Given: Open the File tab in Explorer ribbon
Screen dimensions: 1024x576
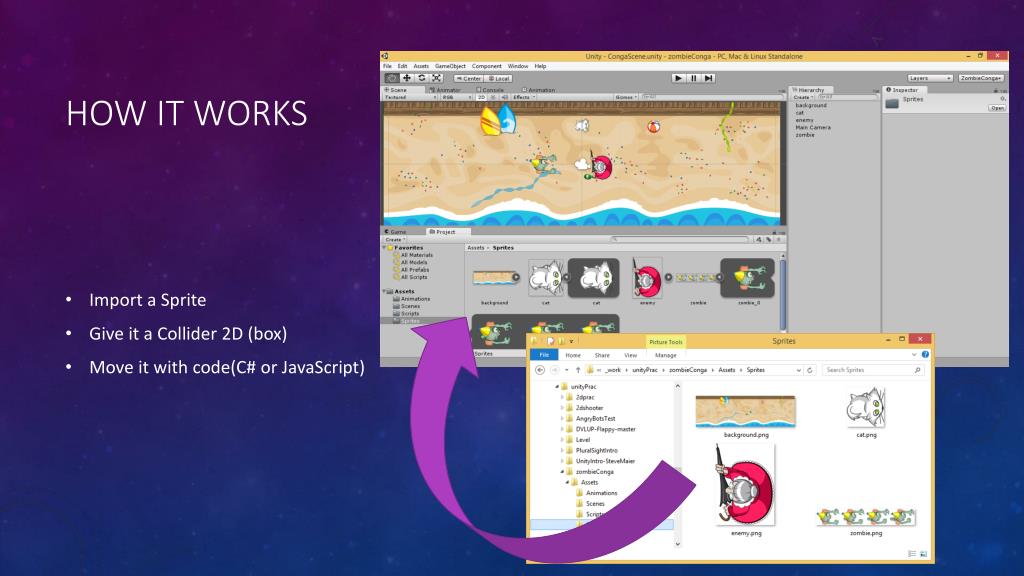Looking at the screenshot, I should click(x=544, y=355).
